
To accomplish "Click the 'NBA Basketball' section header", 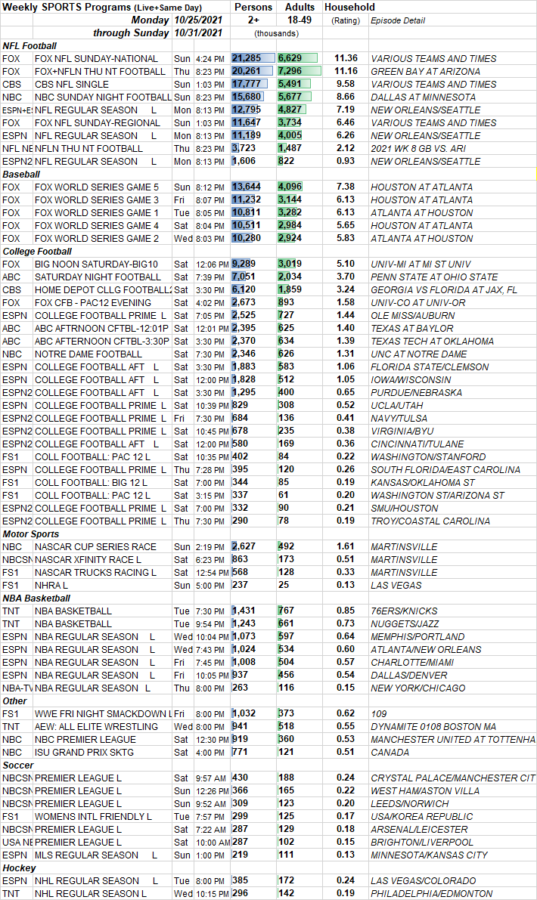I will [36, 599].
